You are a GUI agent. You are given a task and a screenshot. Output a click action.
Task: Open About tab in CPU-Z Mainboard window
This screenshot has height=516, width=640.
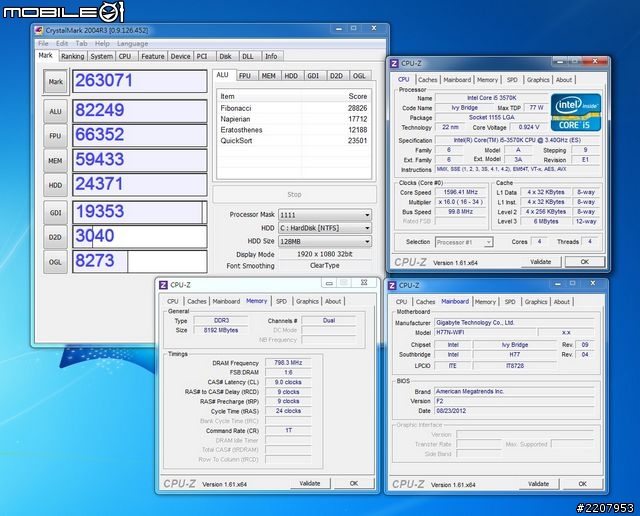[562, 302]
